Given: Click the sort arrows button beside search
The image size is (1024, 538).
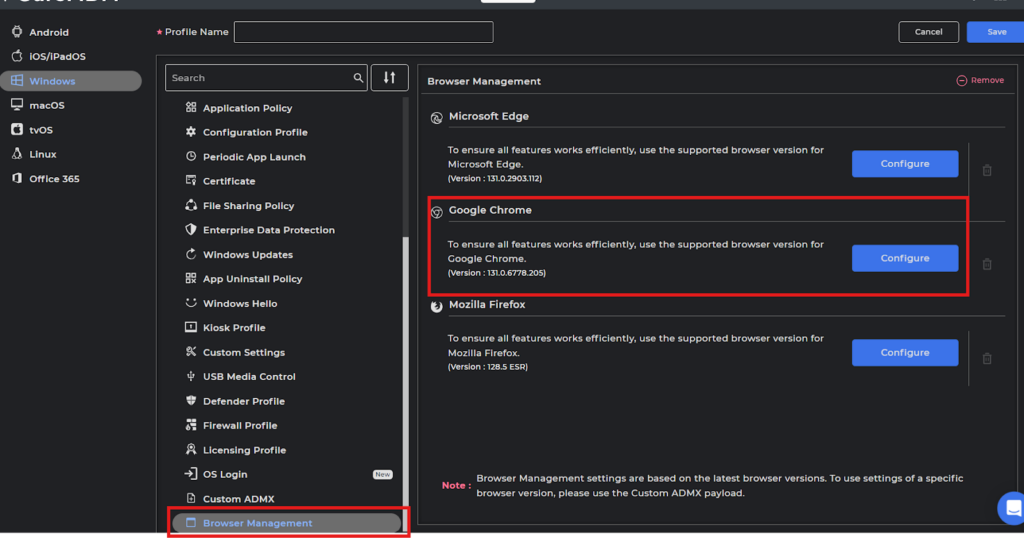Looking at the screenshot, I should click(x=389, y=78).
